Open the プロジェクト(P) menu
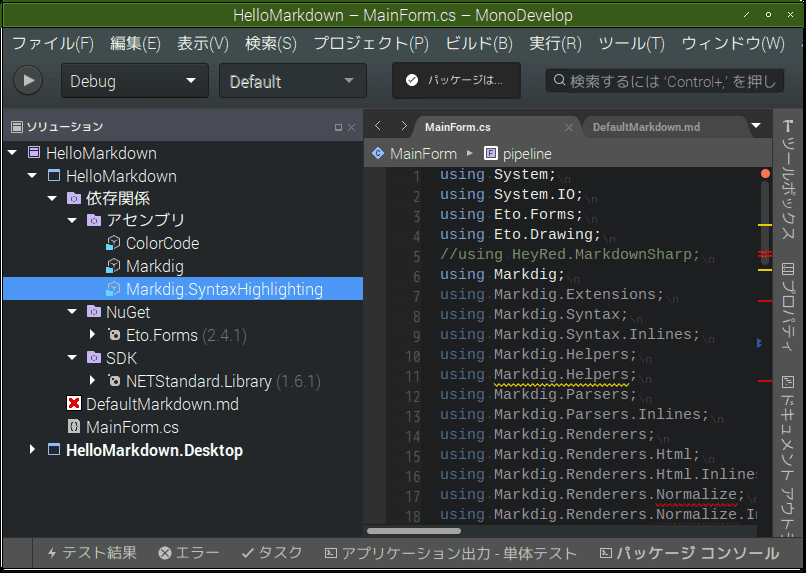Viewport: 806px width, 573px height. [x=371, y=43]
